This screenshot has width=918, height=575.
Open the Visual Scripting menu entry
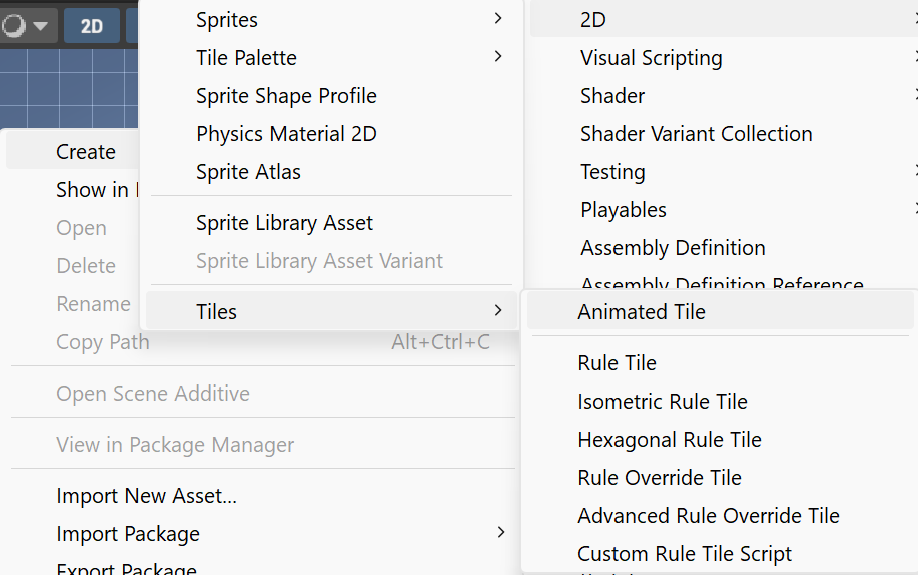coord(651,58)
